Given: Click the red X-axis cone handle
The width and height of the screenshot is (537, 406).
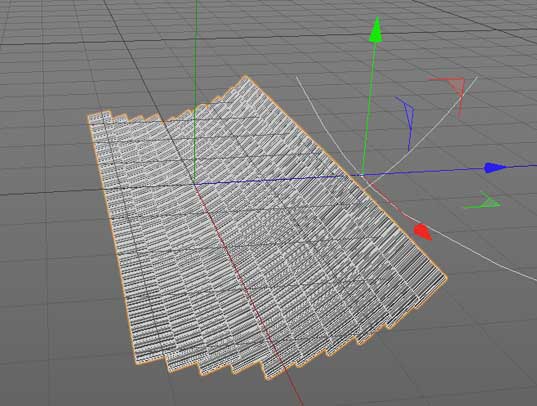Looking at the screenshot, I should pos(423,232).
